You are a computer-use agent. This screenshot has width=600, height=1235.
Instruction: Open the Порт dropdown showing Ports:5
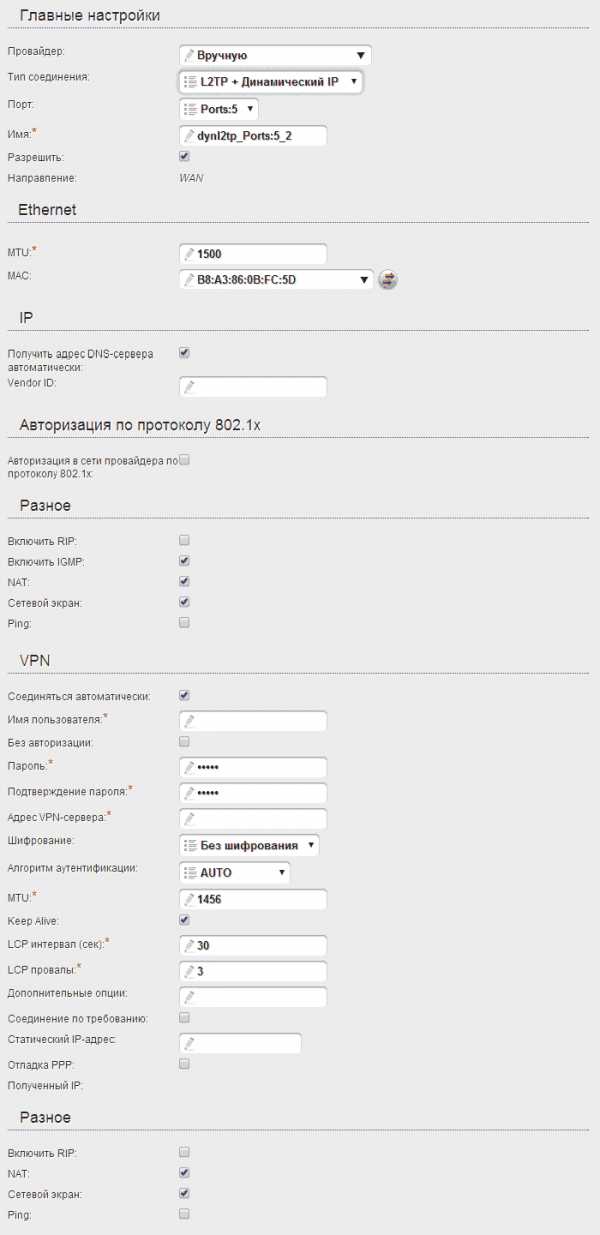pyautogui.click(x=219, y=108)
